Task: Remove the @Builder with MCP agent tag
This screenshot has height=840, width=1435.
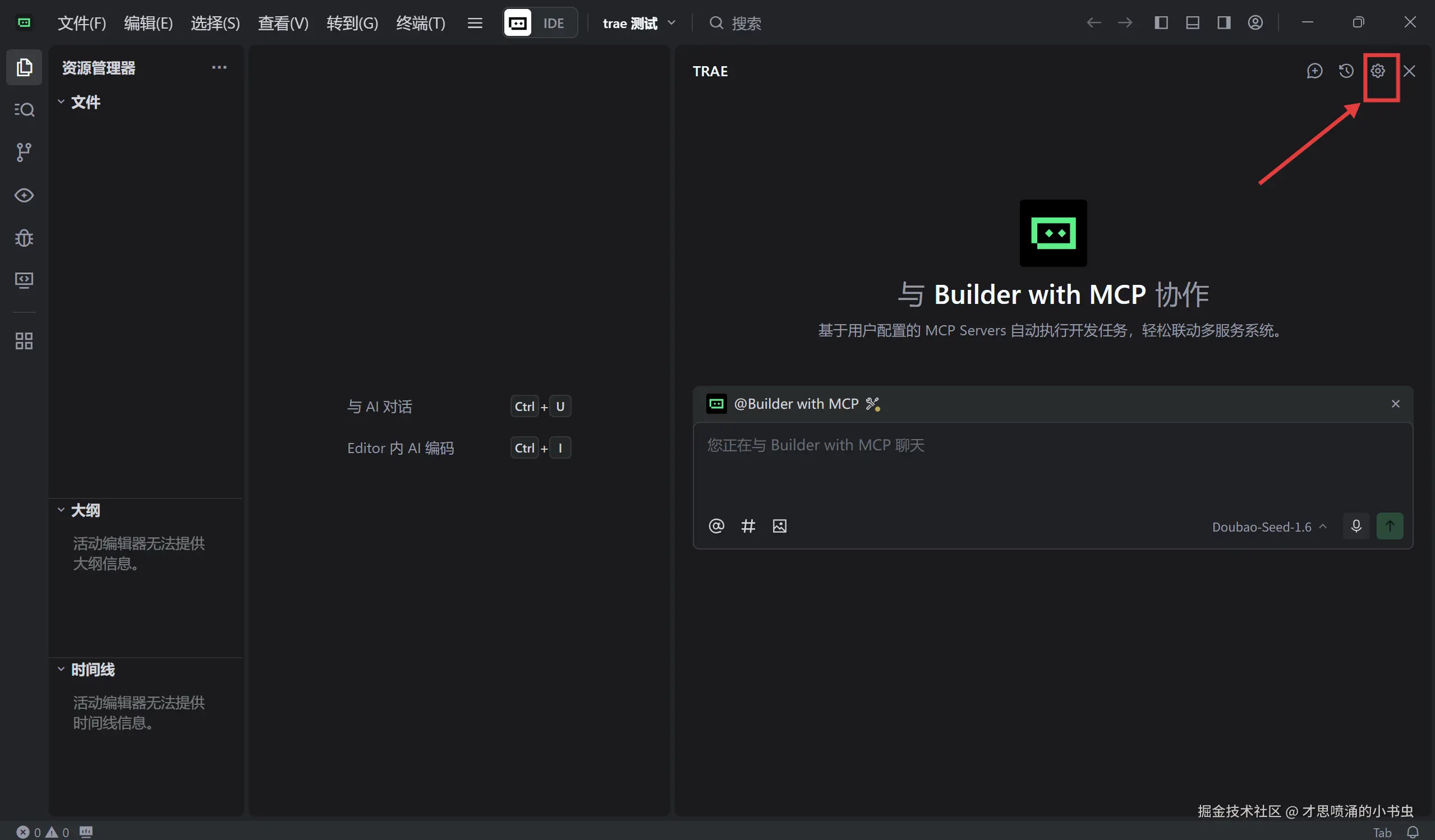Action: tap(1395, 404)
